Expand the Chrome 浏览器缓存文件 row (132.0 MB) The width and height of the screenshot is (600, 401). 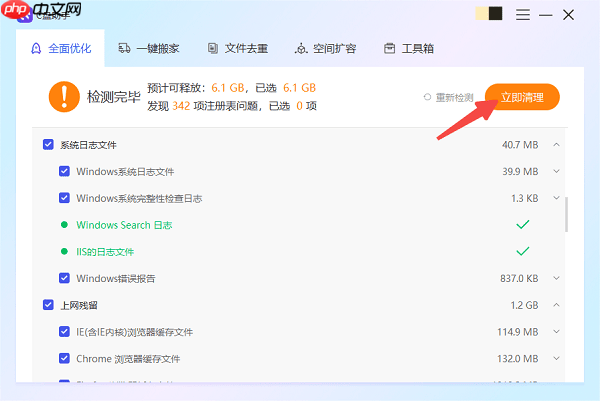click(x=556, y=358)
